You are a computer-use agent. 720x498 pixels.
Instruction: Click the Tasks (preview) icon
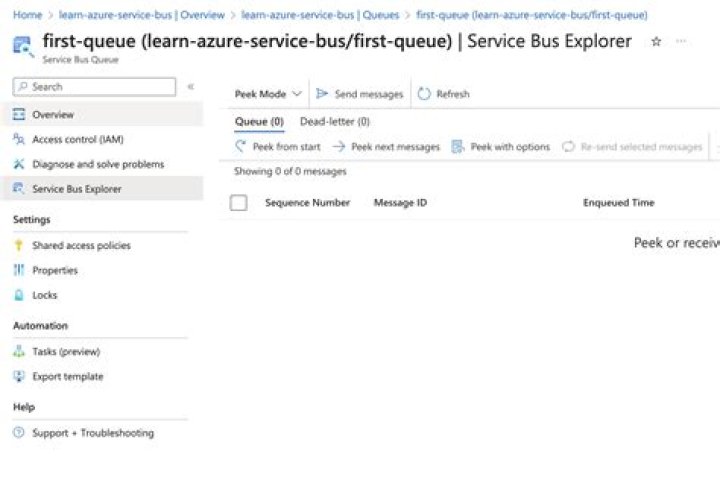[x=19, y=351]
